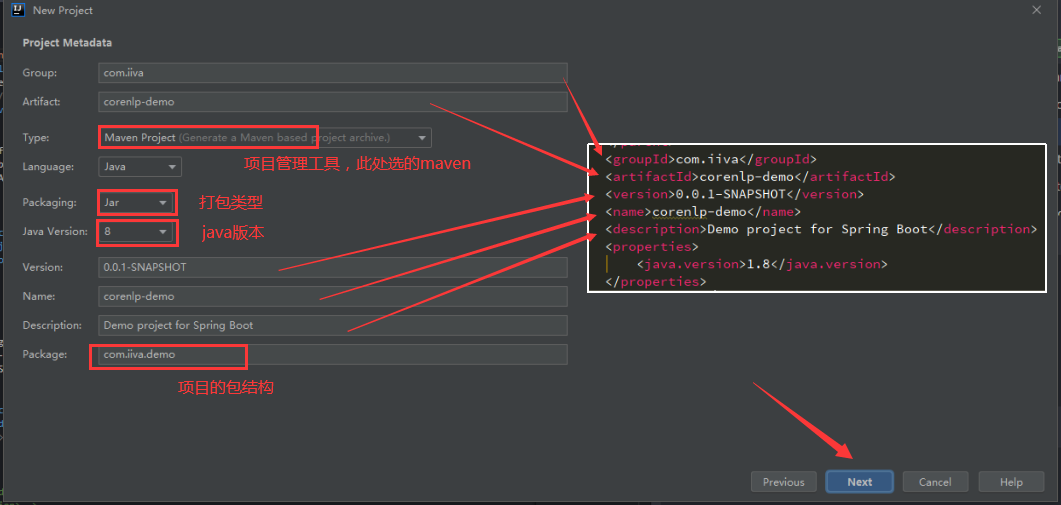
Task: Click the Java Version: label
Action: click(55, 232)
